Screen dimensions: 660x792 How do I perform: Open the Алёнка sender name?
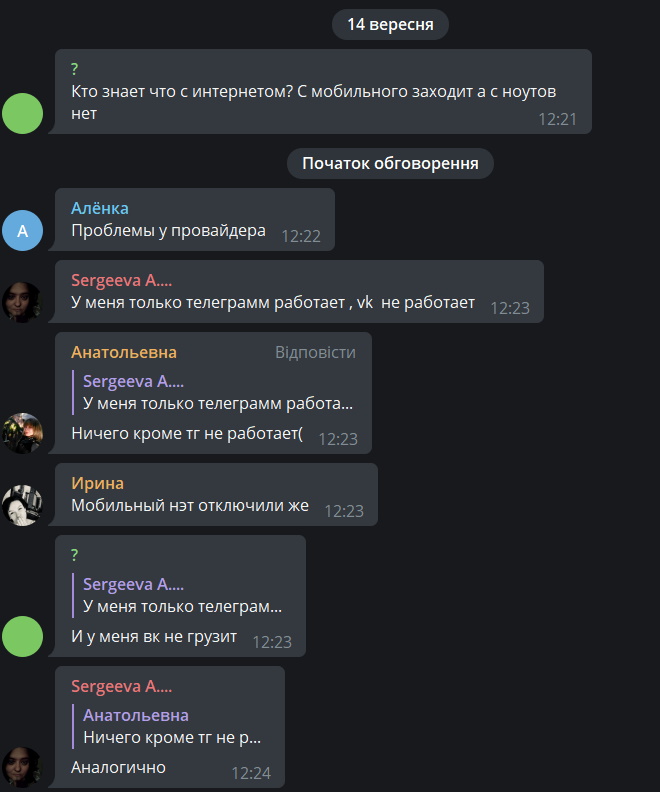coord(99,208)
